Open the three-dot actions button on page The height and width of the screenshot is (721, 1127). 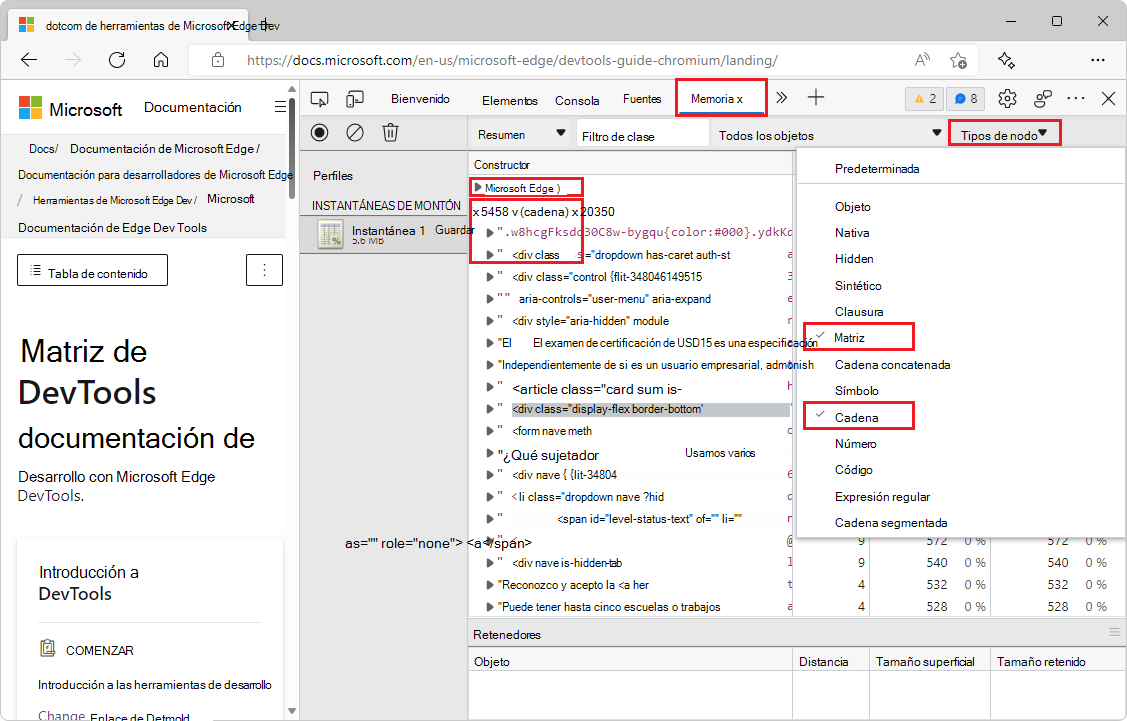264,270
